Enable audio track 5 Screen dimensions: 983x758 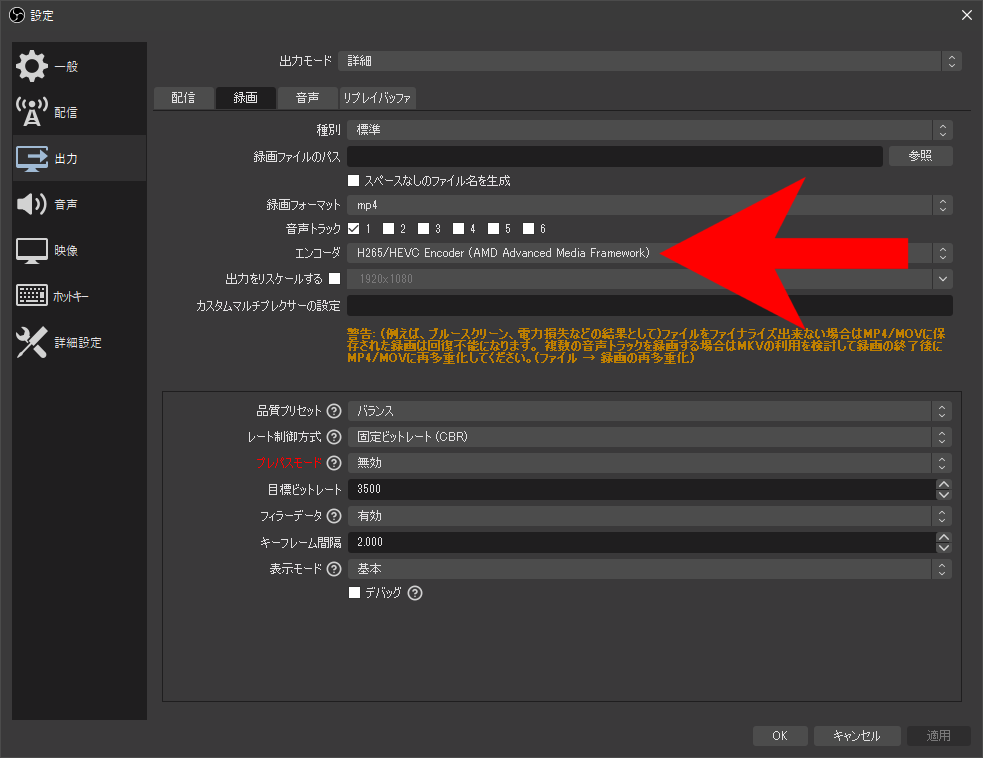click(494, 228)
